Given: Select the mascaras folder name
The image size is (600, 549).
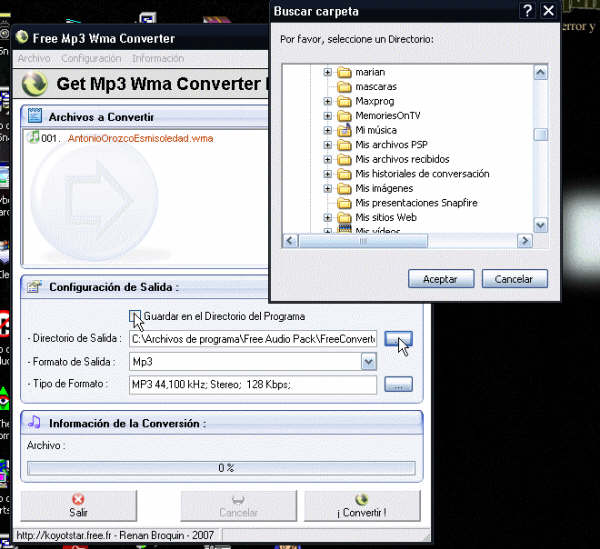Looking at the screenshot, I should click(x=376, y=86).
